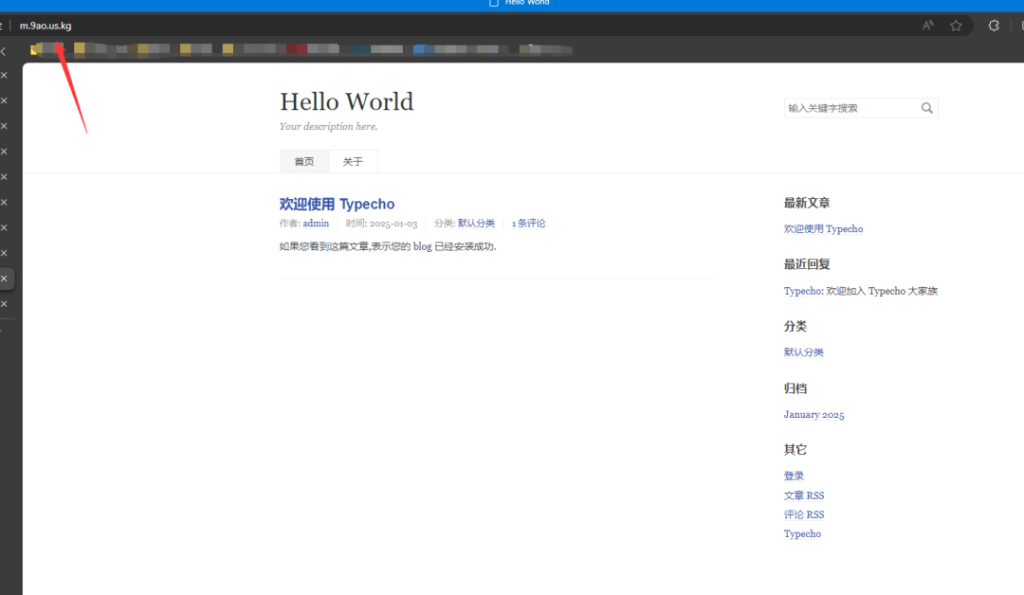Image resolution: width=1024 pixels, height=595 pixels.
Task: Open the 评论 RSS feed link
Action: point(804,515)
